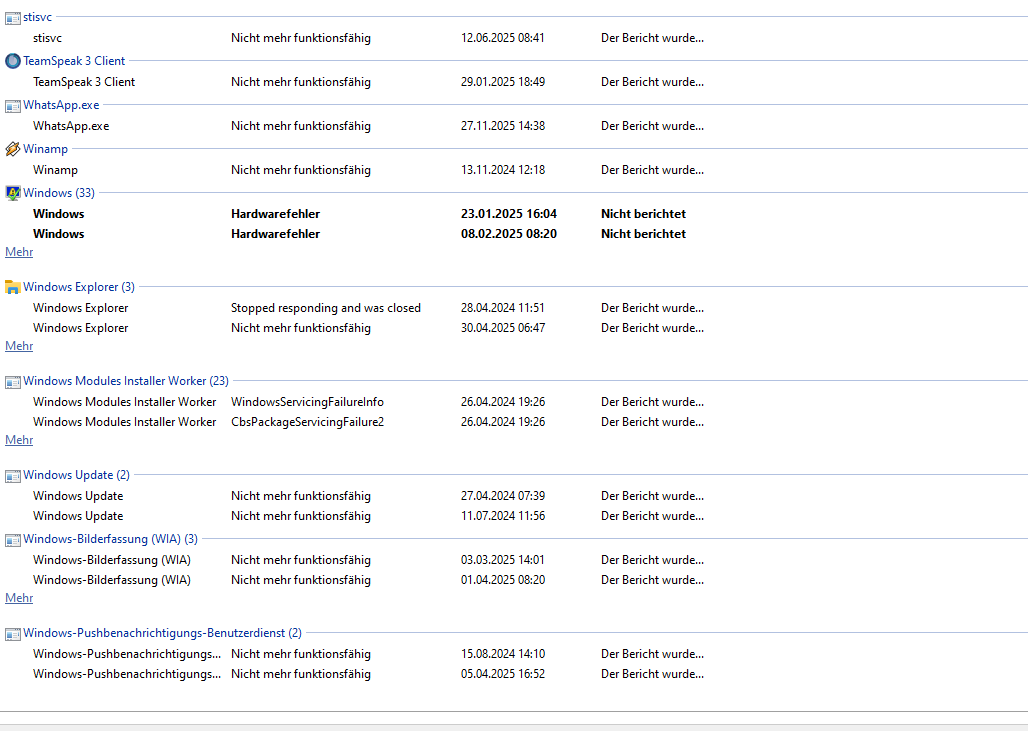Select Windows Modules Installer Worker (23) header
The image size is (1028, 731).
click(x=126, y=381)
